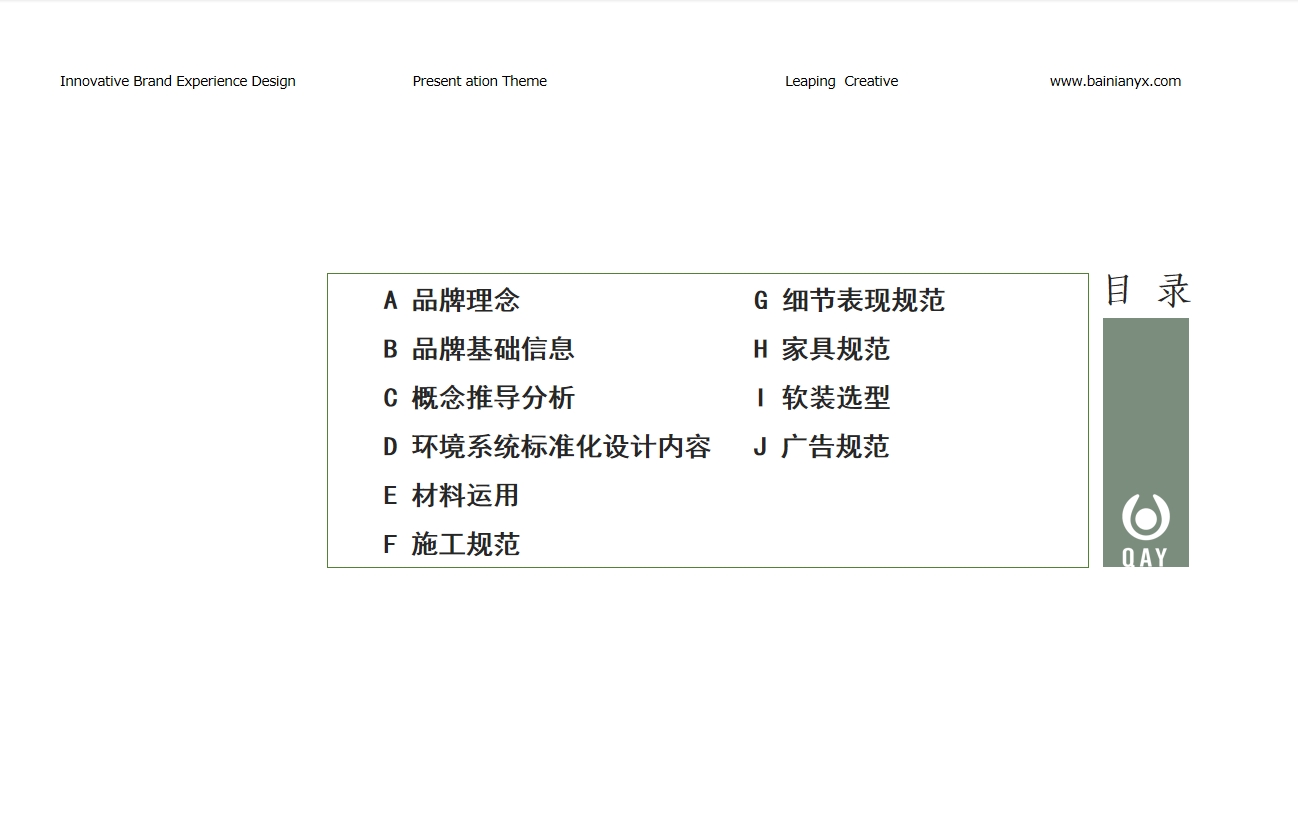The width and height of the screenshot is (1298, 828).
Task: Click the green sidebar color block
Action: pyautogui.click(x=1145, y=400)
